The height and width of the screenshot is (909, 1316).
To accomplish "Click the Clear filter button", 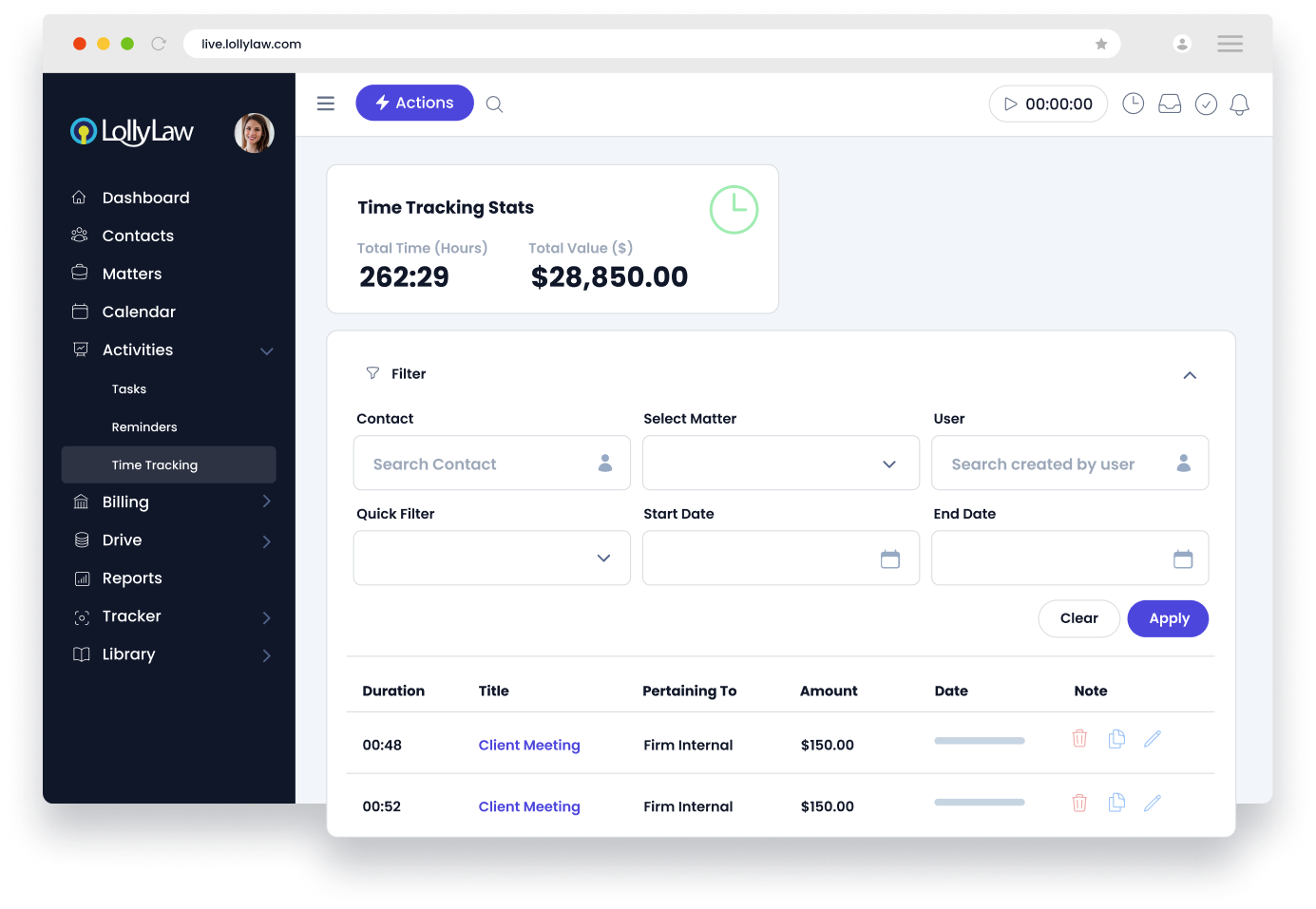I will click(x=1078, y=618).
